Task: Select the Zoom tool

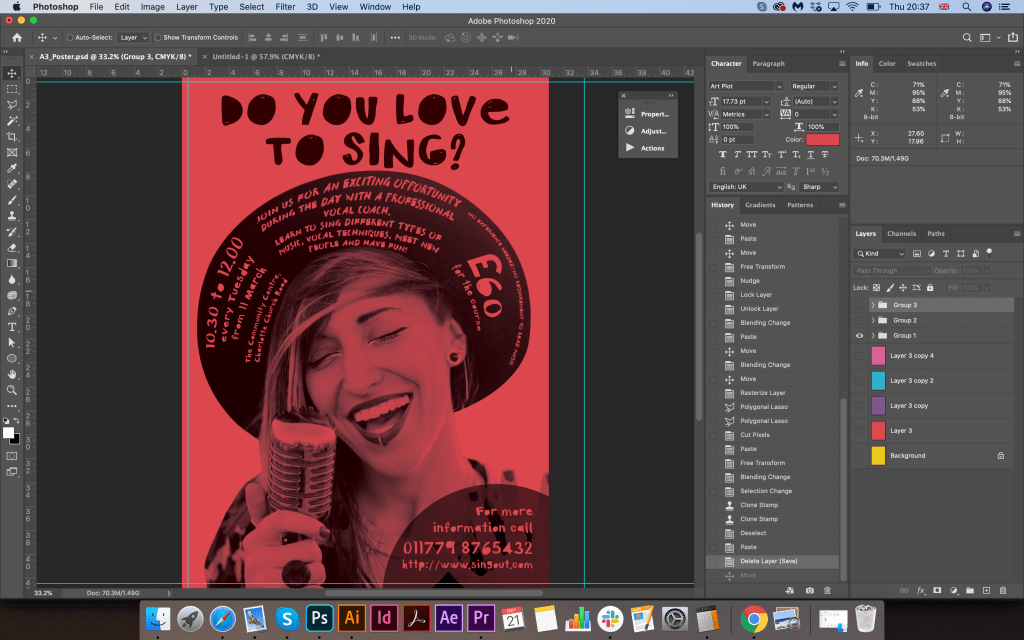Action: [x=12, y=390]
